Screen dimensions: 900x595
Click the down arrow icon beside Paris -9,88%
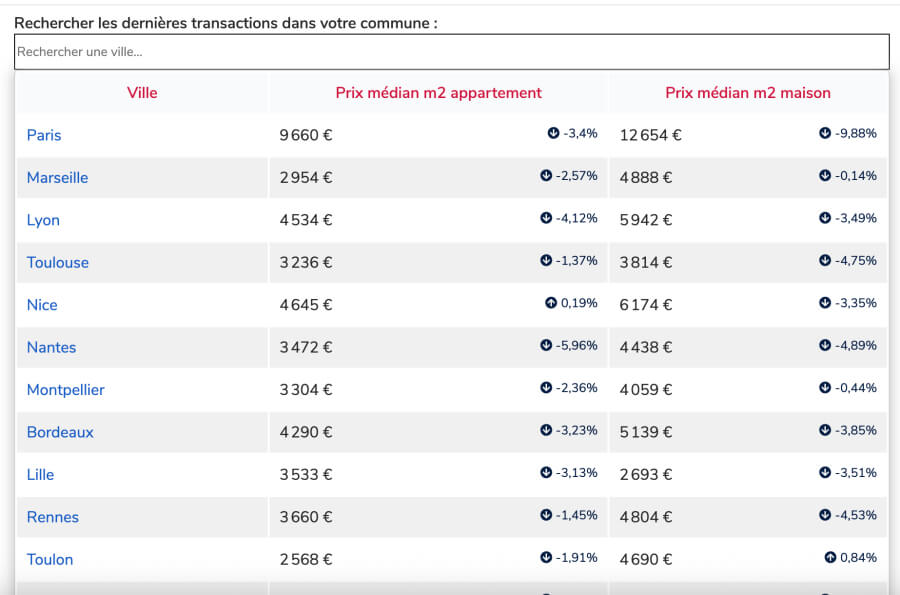825,133
